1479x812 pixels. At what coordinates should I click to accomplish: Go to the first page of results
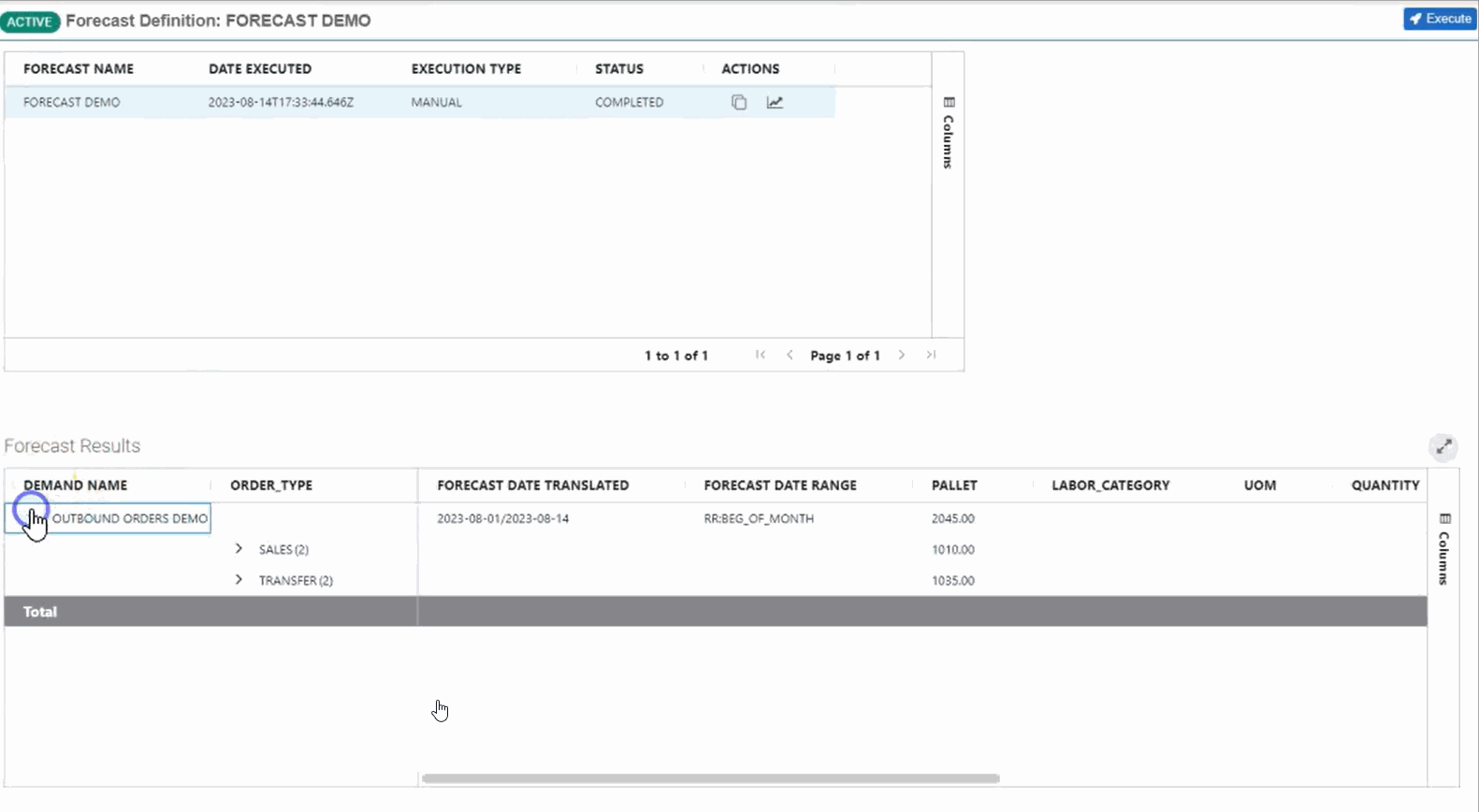761,355
